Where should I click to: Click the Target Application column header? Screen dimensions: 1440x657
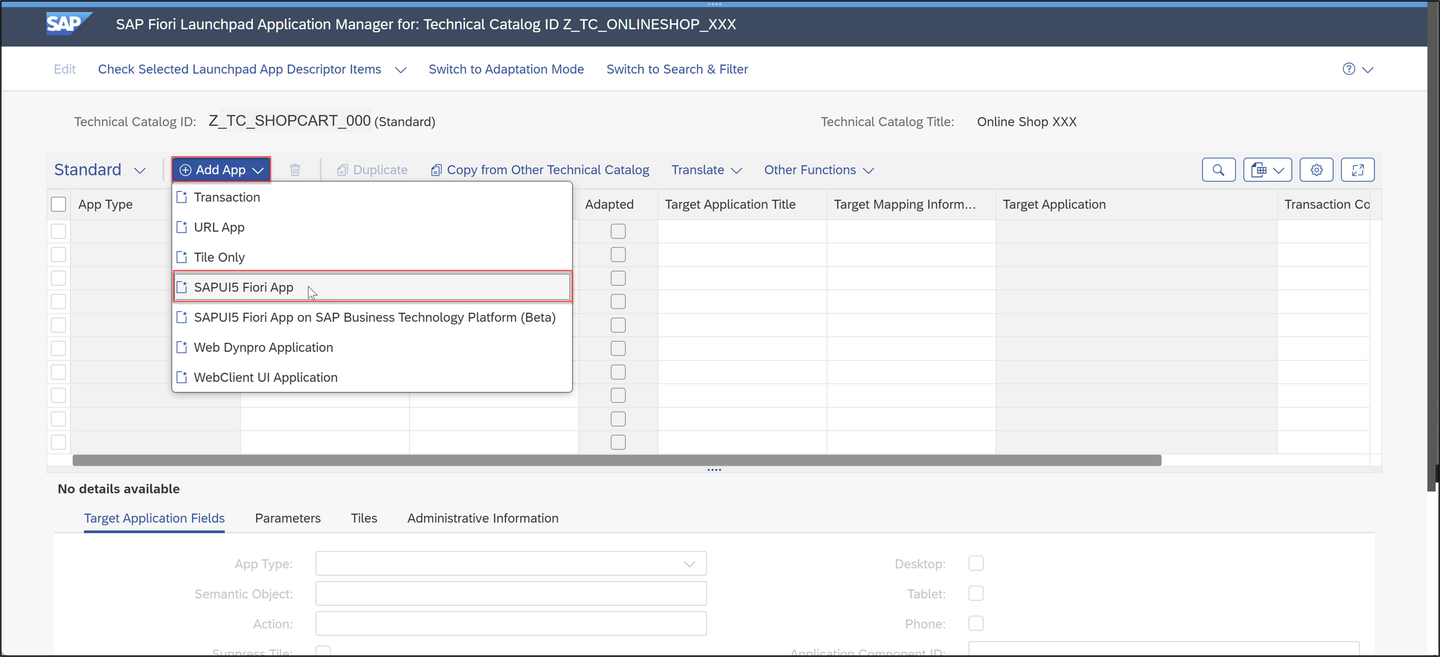(1137, 204)
